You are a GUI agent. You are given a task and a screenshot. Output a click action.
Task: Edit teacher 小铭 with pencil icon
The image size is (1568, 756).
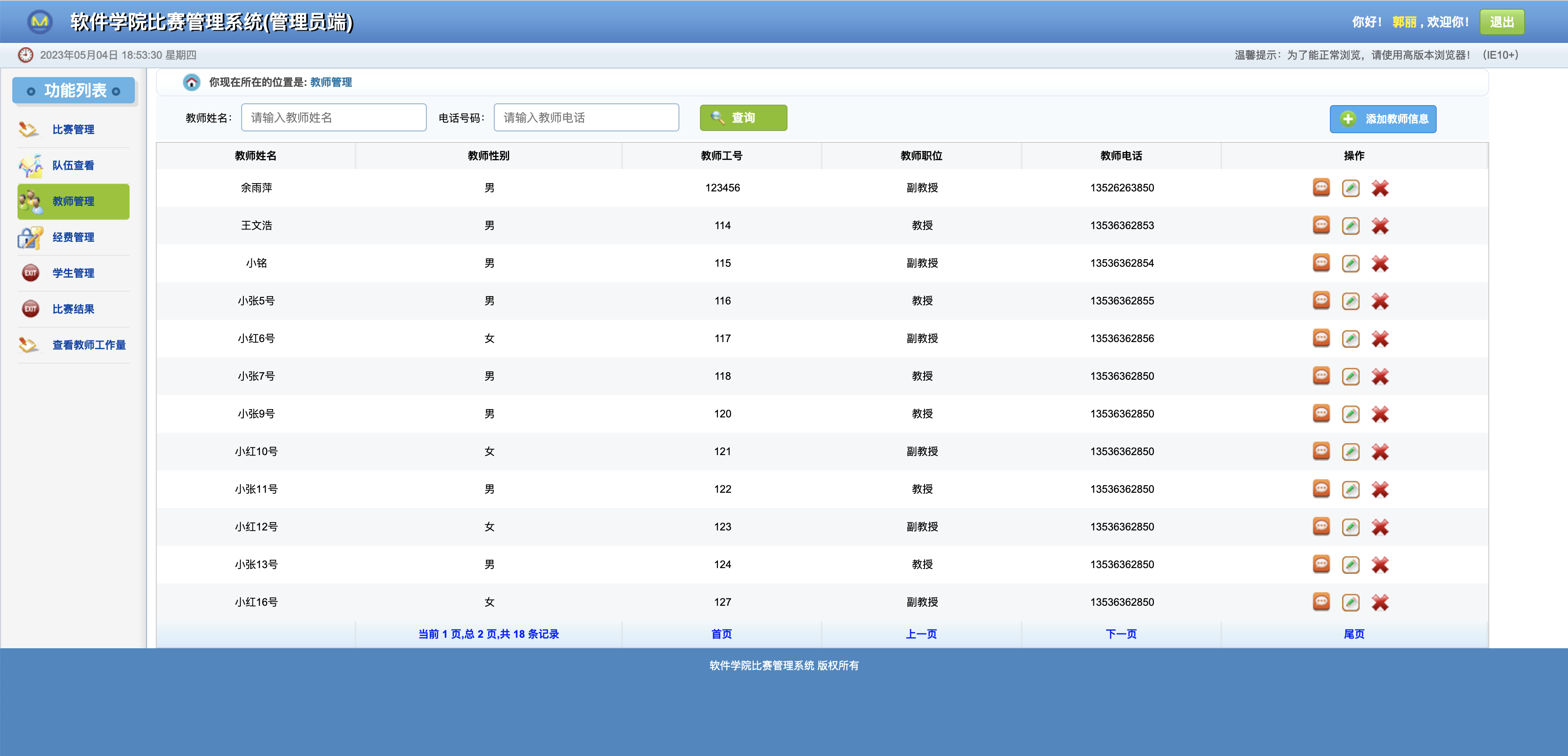(x=1350, y=264)
